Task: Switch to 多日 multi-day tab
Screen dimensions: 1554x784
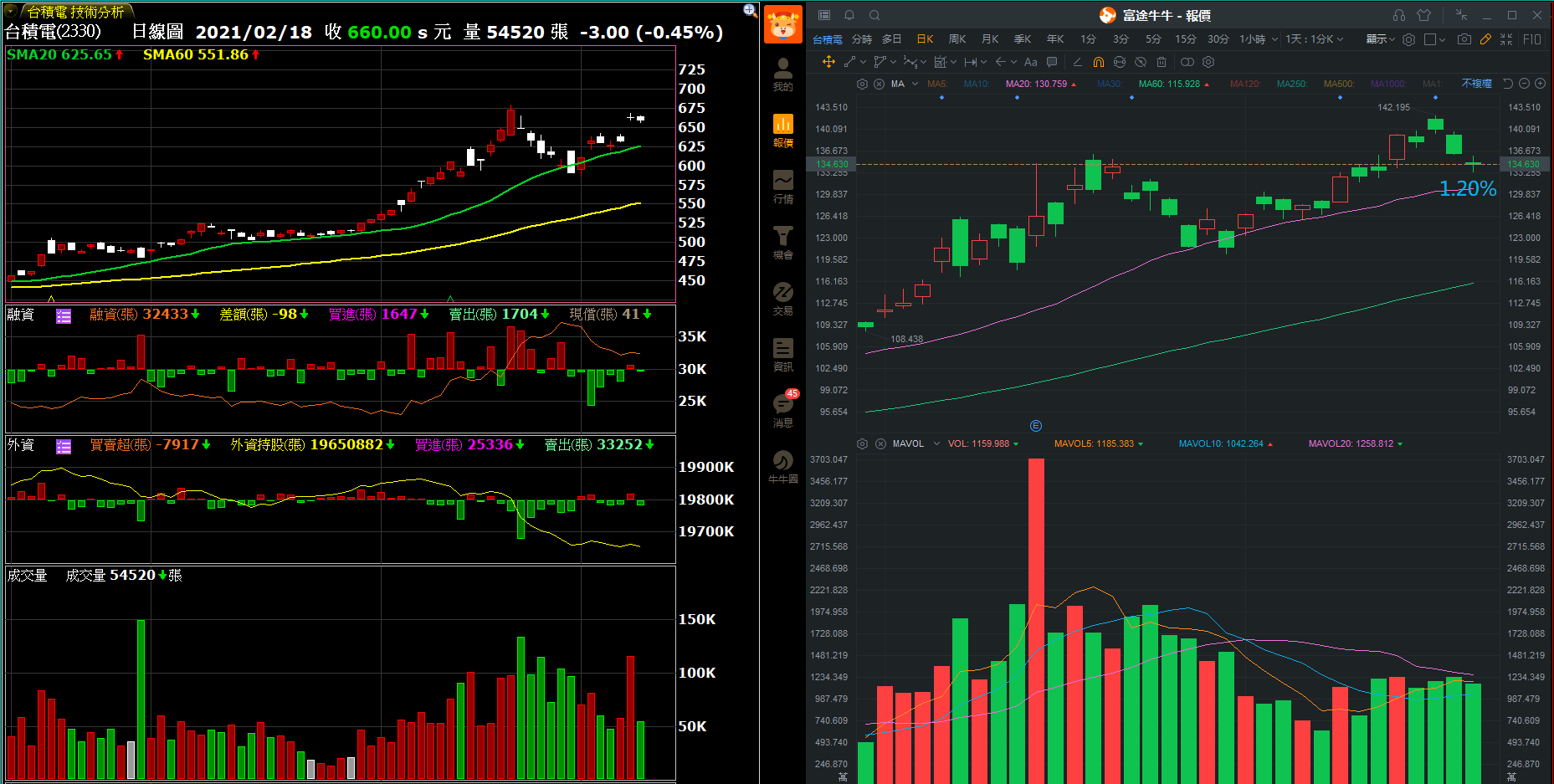Action: click(892, 39)
